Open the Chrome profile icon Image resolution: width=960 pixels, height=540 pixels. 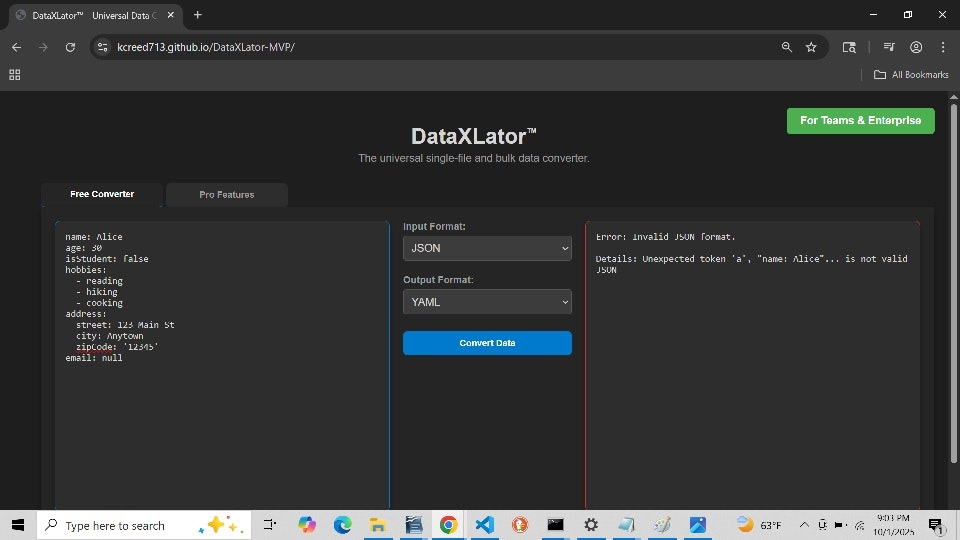click(916, 47)
